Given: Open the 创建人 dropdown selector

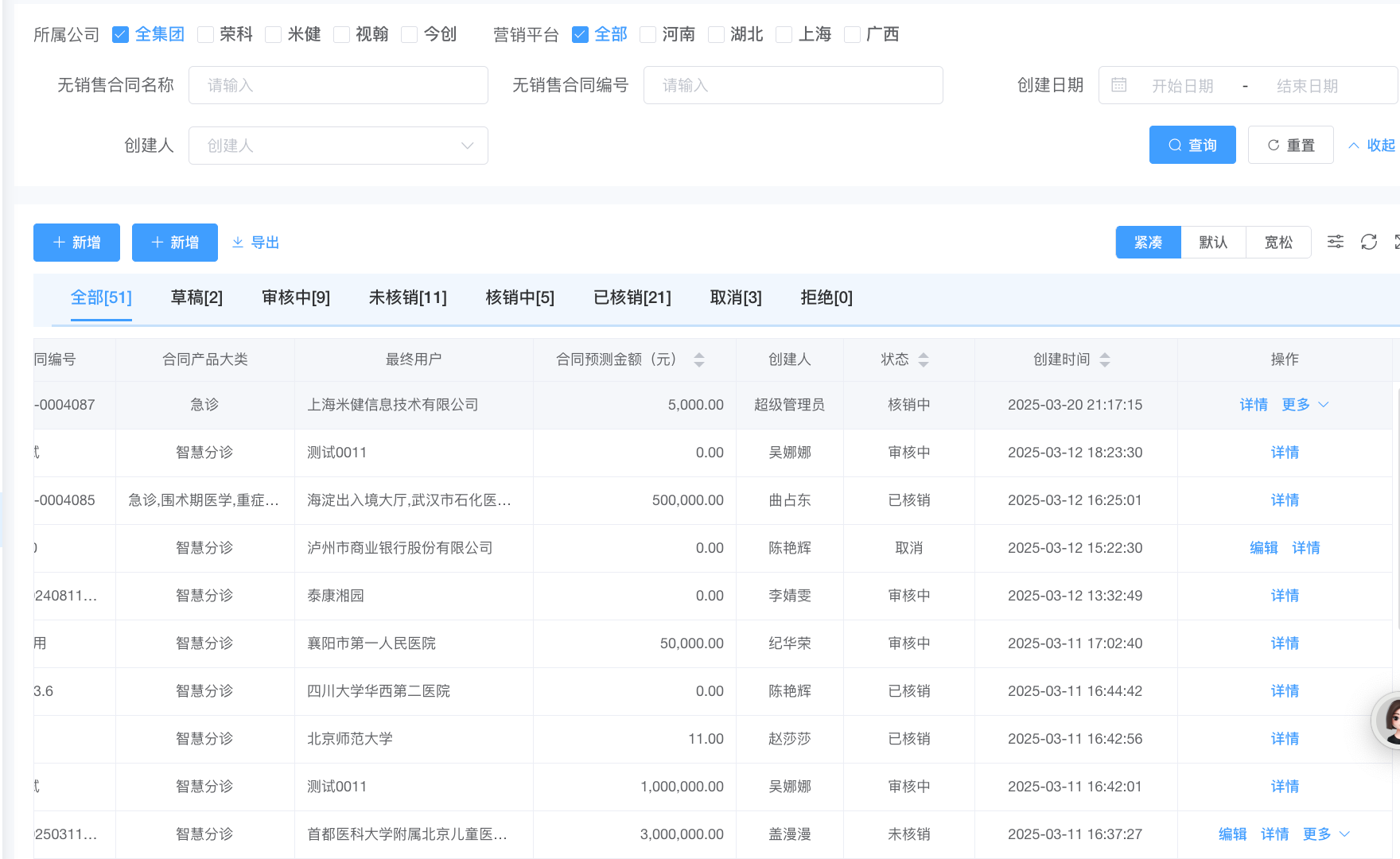Looking at the screenshot, I should click(x=338, y=146).
